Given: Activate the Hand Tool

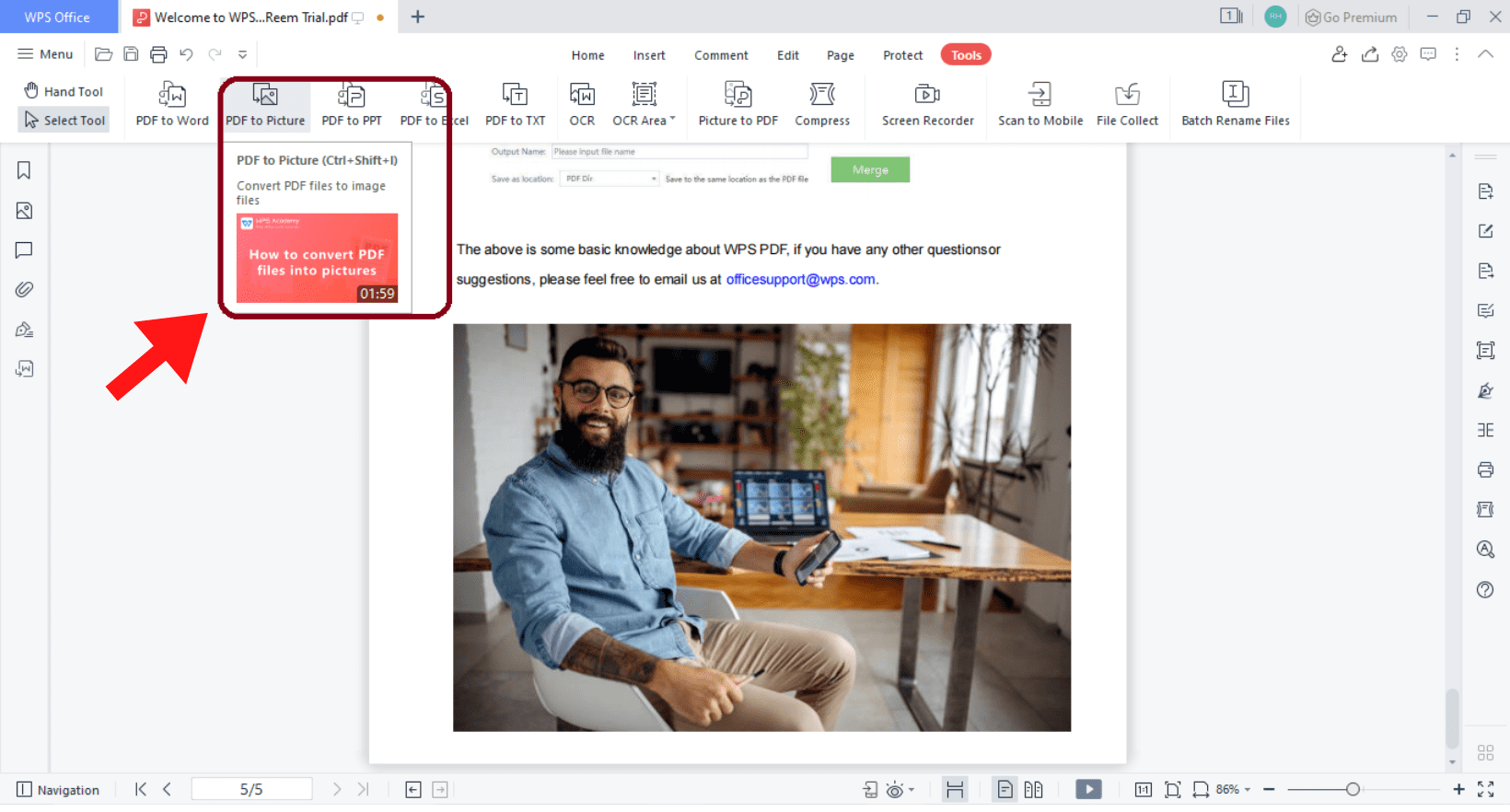Looking at the screenshot, I should click(64, 91).
